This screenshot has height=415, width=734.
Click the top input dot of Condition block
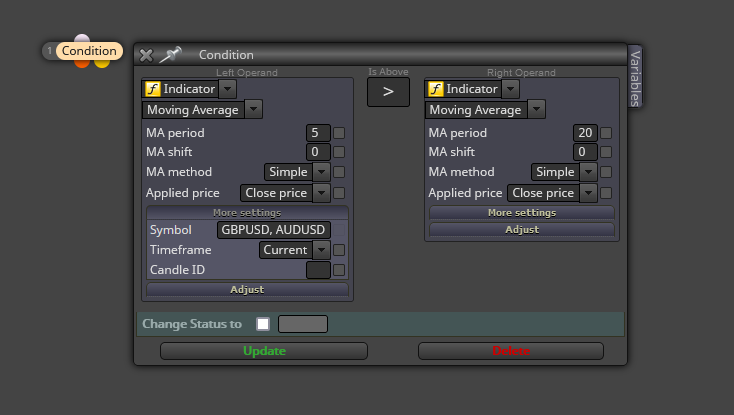pyautogui.click(x=82, y=38)
